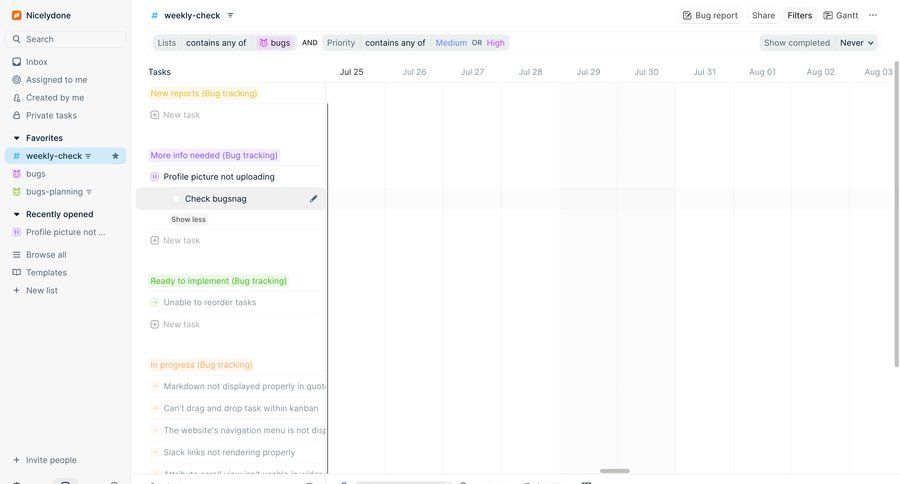Open the Bug report form
The width and height of the screenshot is (900, 484).
[x=710, y=15]
